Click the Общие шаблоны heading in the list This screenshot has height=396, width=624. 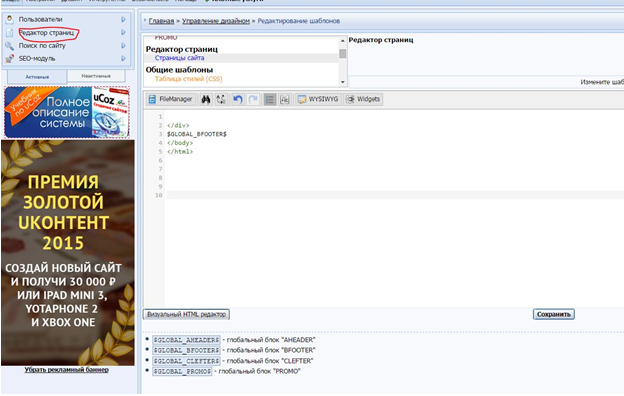click(x=179, y=70)
